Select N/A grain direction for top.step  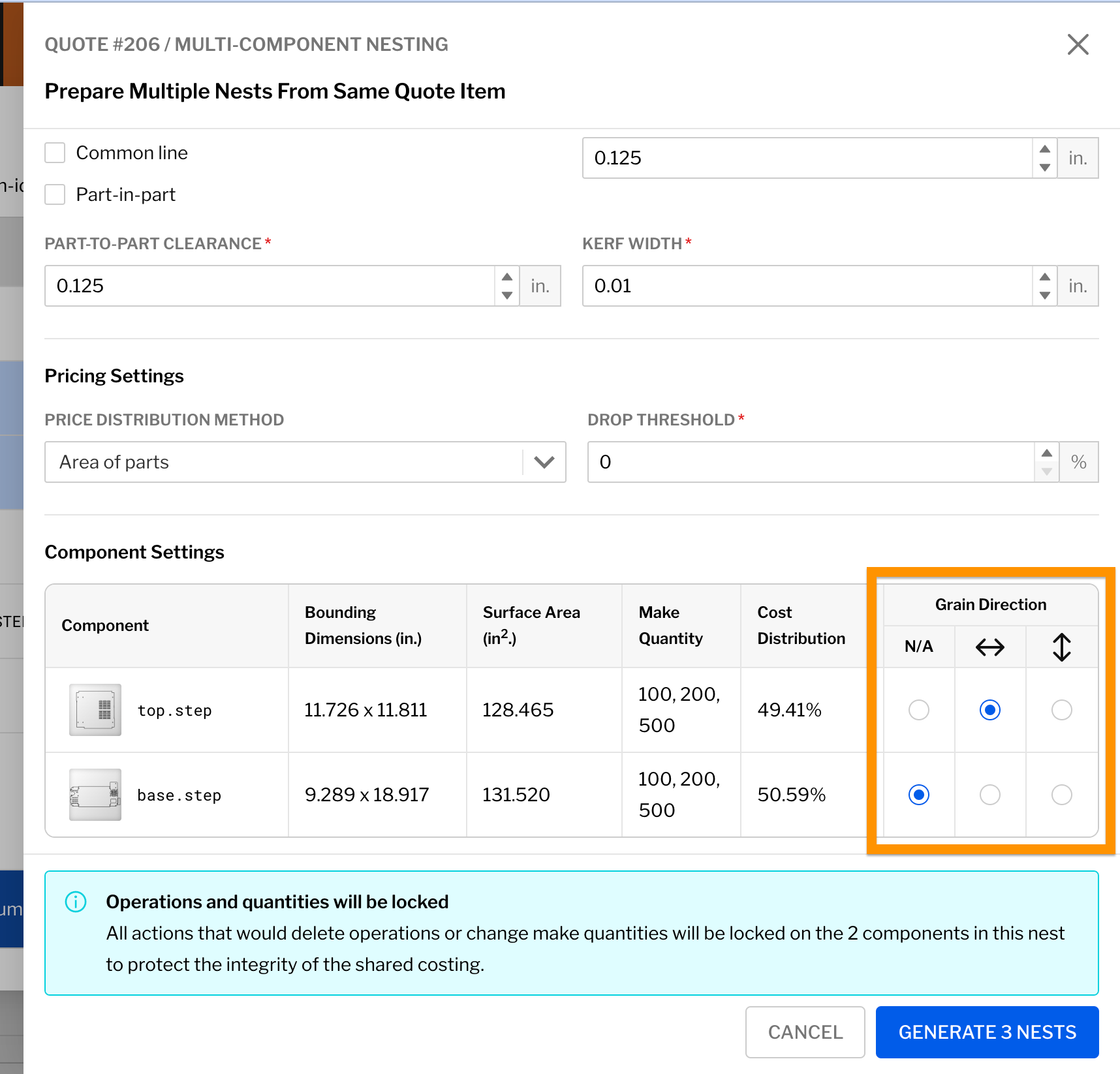(x=918, y=709)
